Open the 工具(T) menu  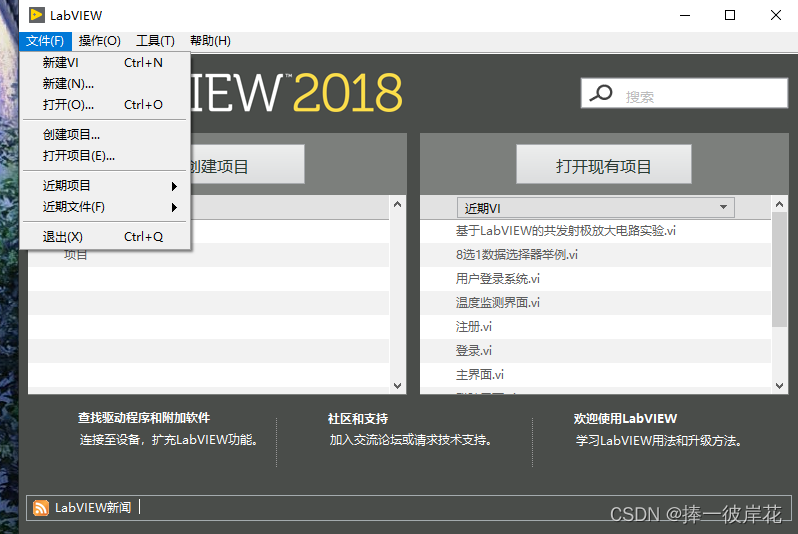click(x=155, y=41)
